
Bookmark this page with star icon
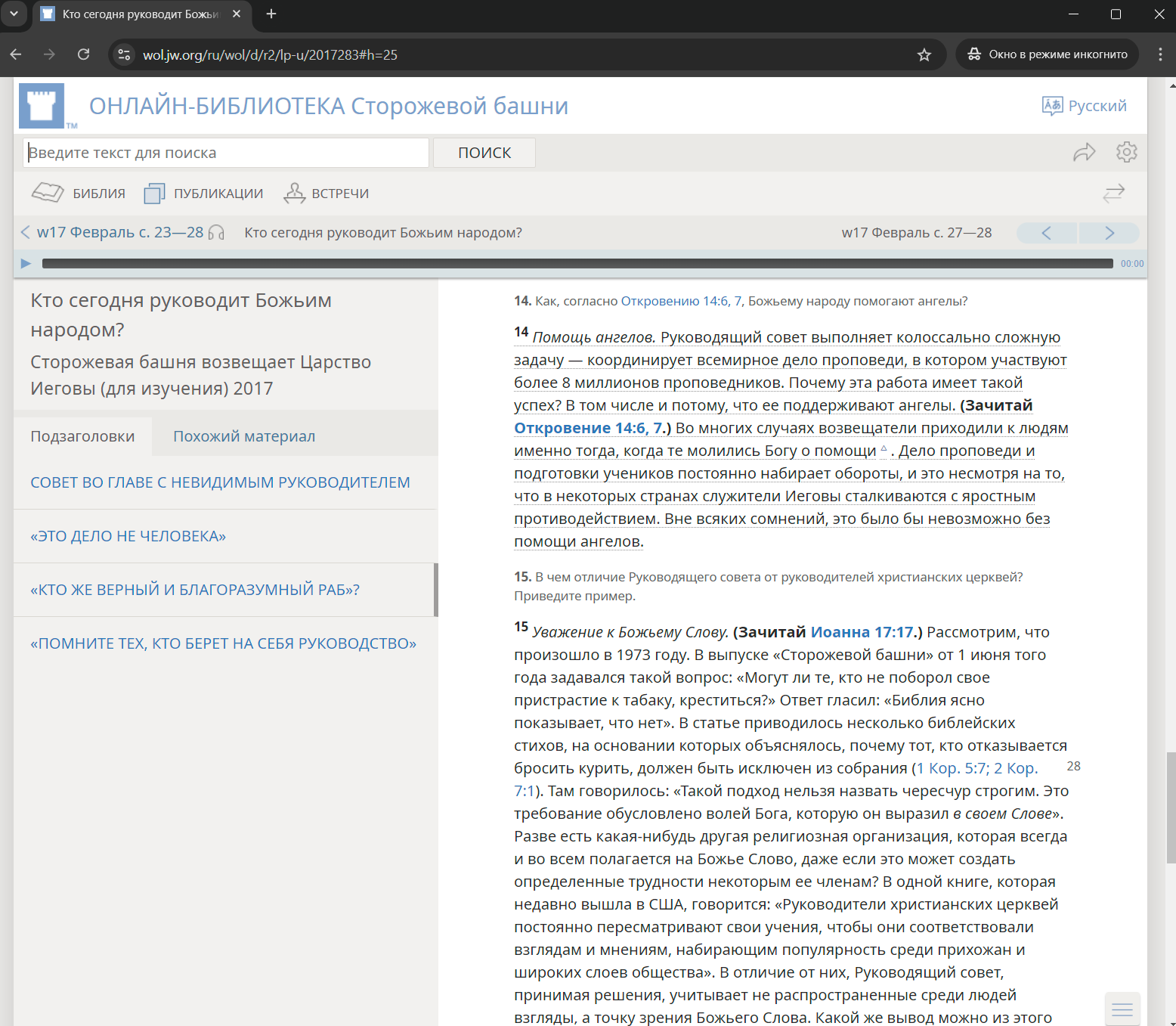click(x=924, y=54)
